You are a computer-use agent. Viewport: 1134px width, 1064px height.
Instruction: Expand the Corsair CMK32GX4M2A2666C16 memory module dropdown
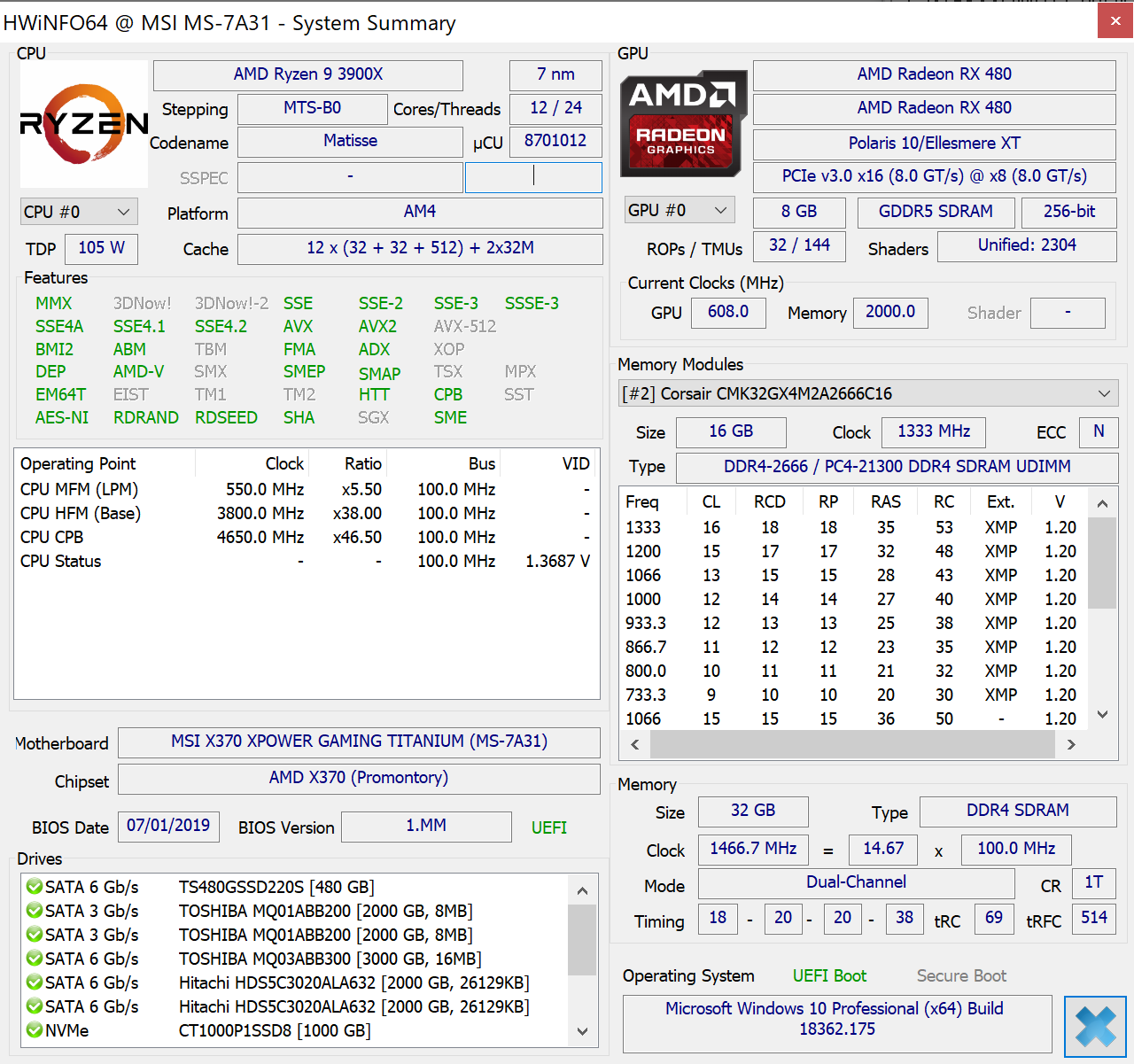[868, 393]
